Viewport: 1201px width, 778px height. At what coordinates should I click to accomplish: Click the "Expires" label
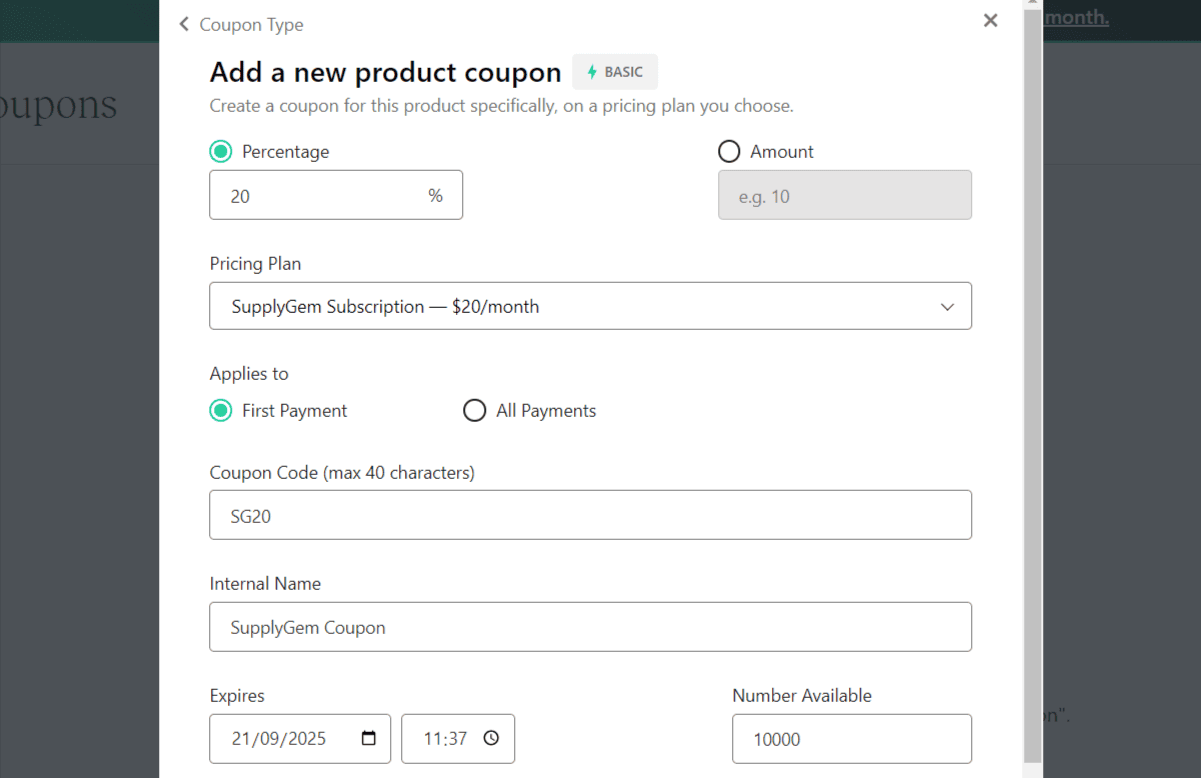click(237, 695)
